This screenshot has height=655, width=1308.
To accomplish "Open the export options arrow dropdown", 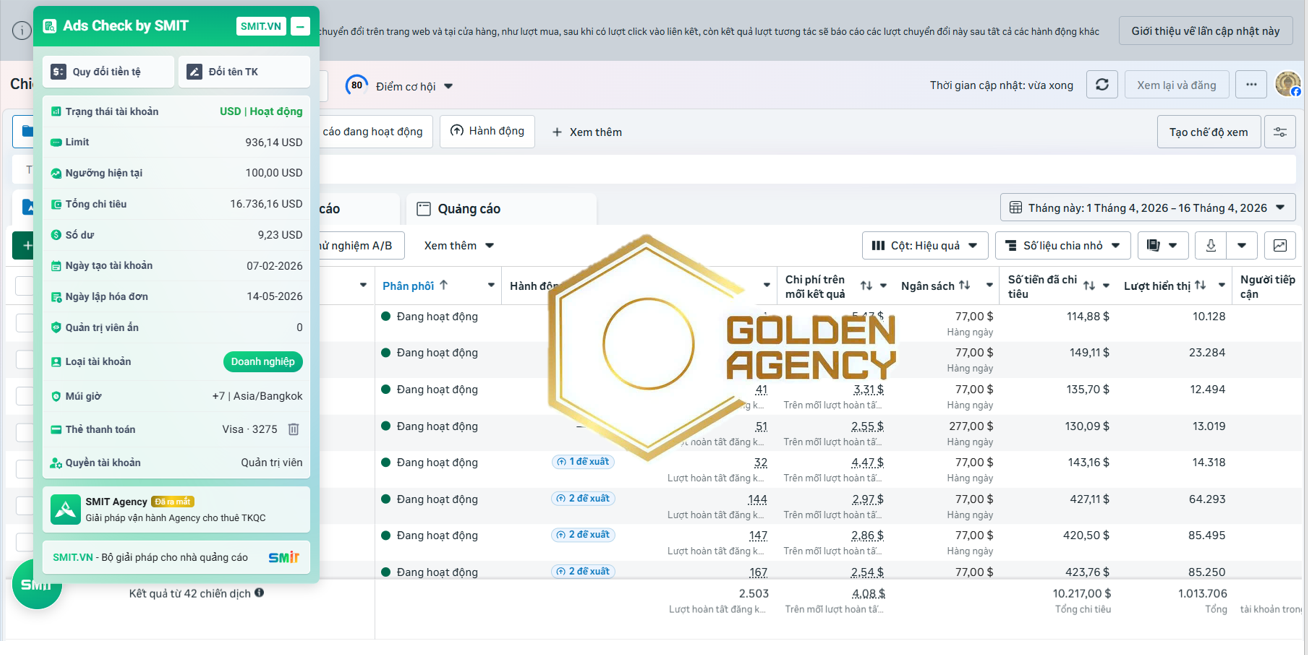I will [x=1242, y=246].
